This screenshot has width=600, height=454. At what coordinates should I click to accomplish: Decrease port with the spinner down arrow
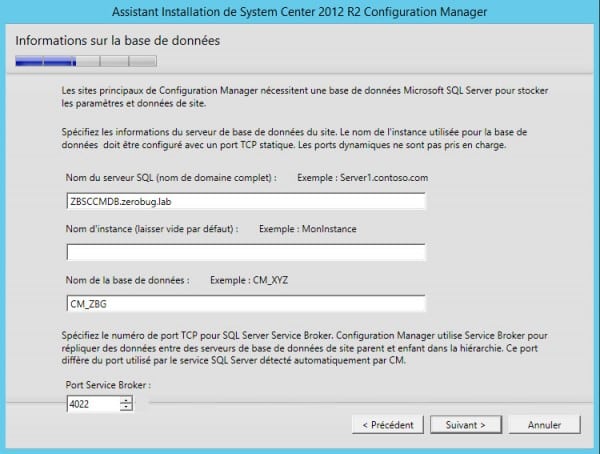click(x=126, y=407)
